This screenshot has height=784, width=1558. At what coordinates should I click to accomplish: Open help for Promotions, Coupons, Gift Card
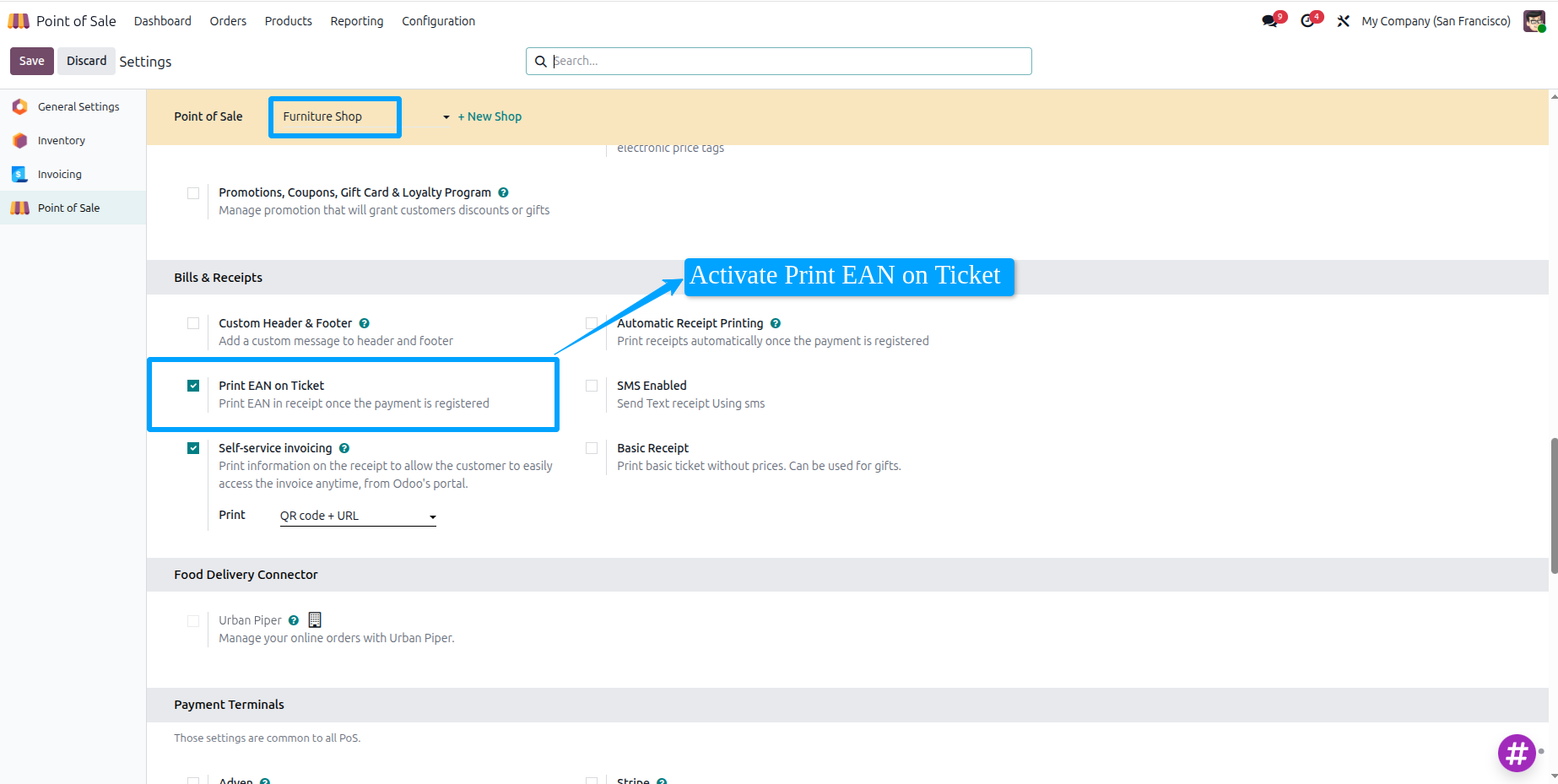coord(503,192)
